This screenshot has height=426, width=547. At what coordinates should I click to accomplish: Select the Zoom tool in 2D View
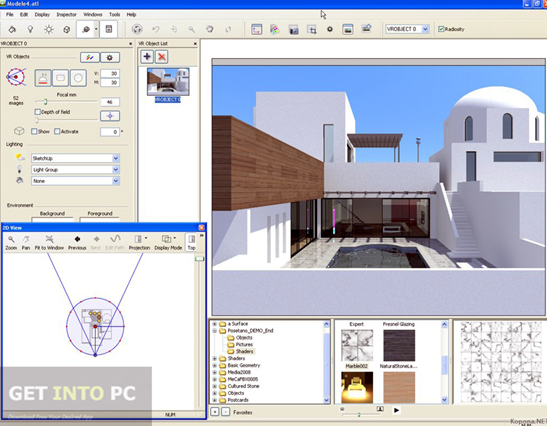(11, 242)
